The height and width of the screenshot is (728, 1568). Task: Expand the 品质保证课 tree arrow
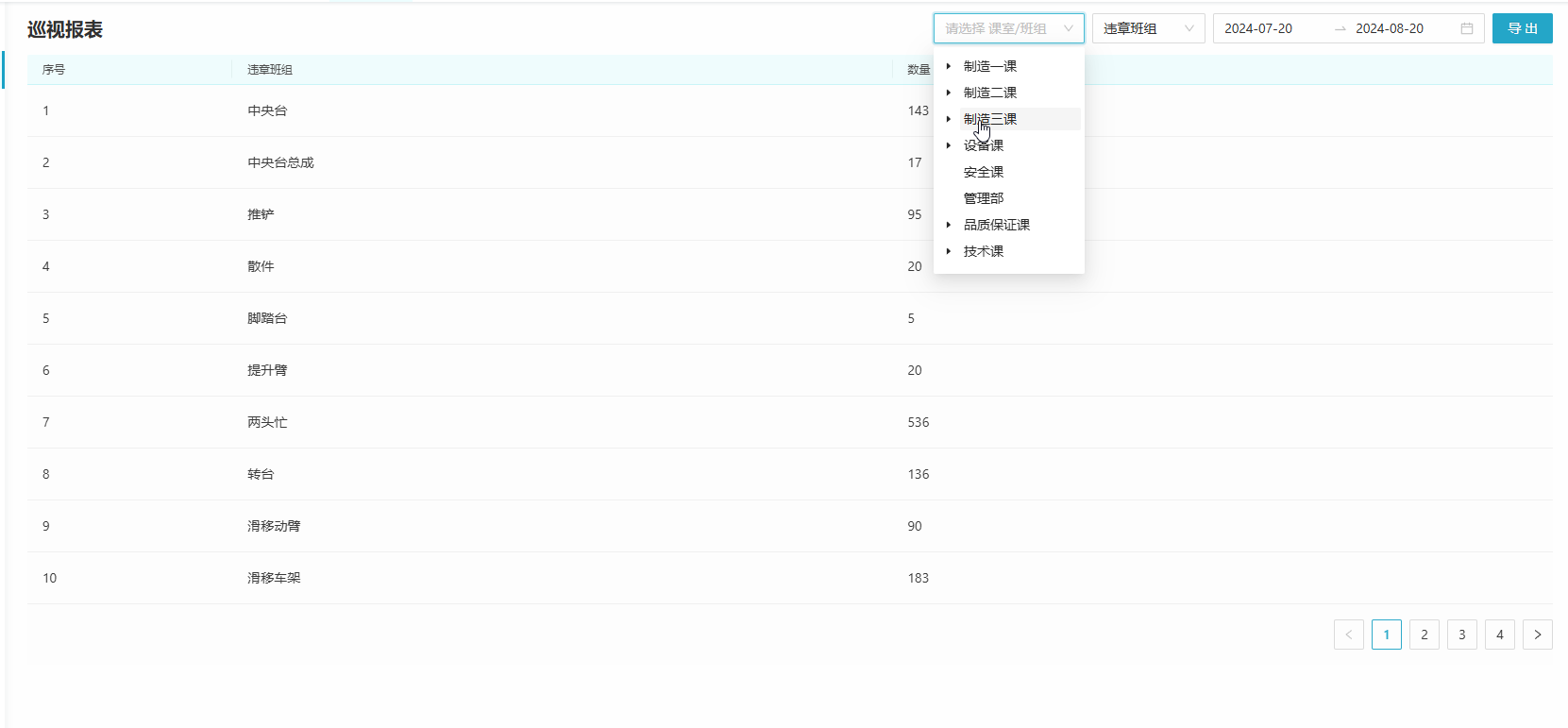click(x=949, y=225)
